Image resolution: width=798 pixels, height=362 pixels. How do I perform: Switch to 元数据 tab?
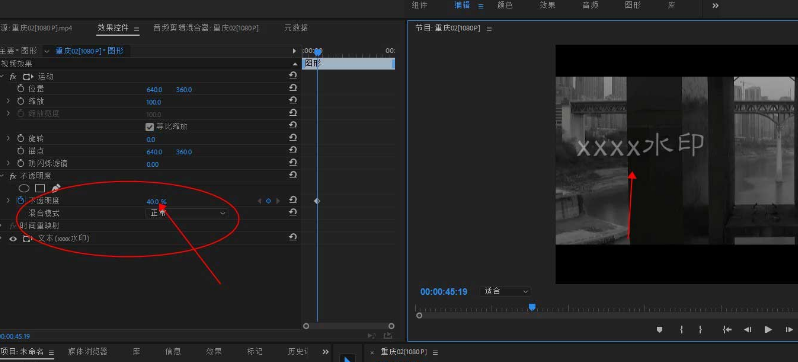(296, 28)
